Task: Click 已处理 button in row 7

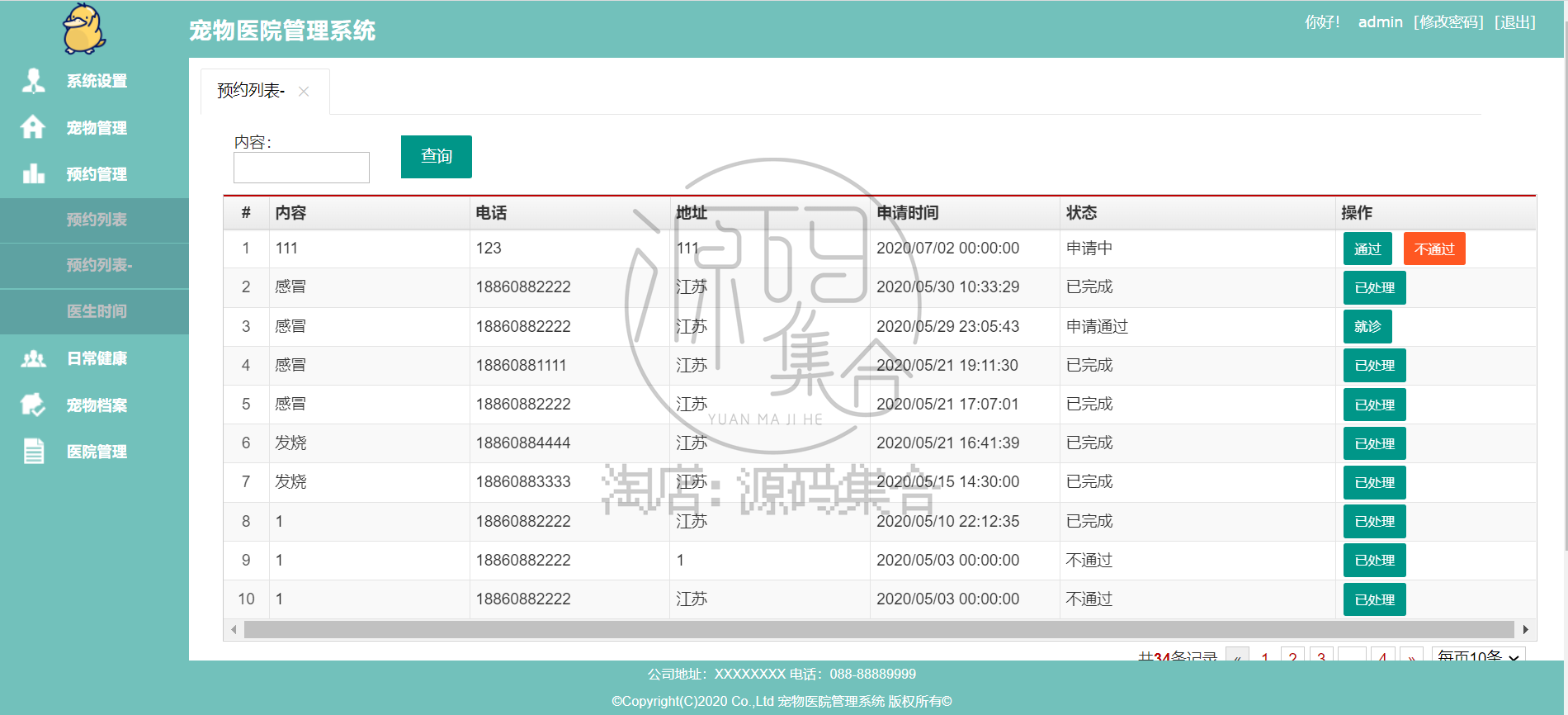Action: click(1375, 483)
